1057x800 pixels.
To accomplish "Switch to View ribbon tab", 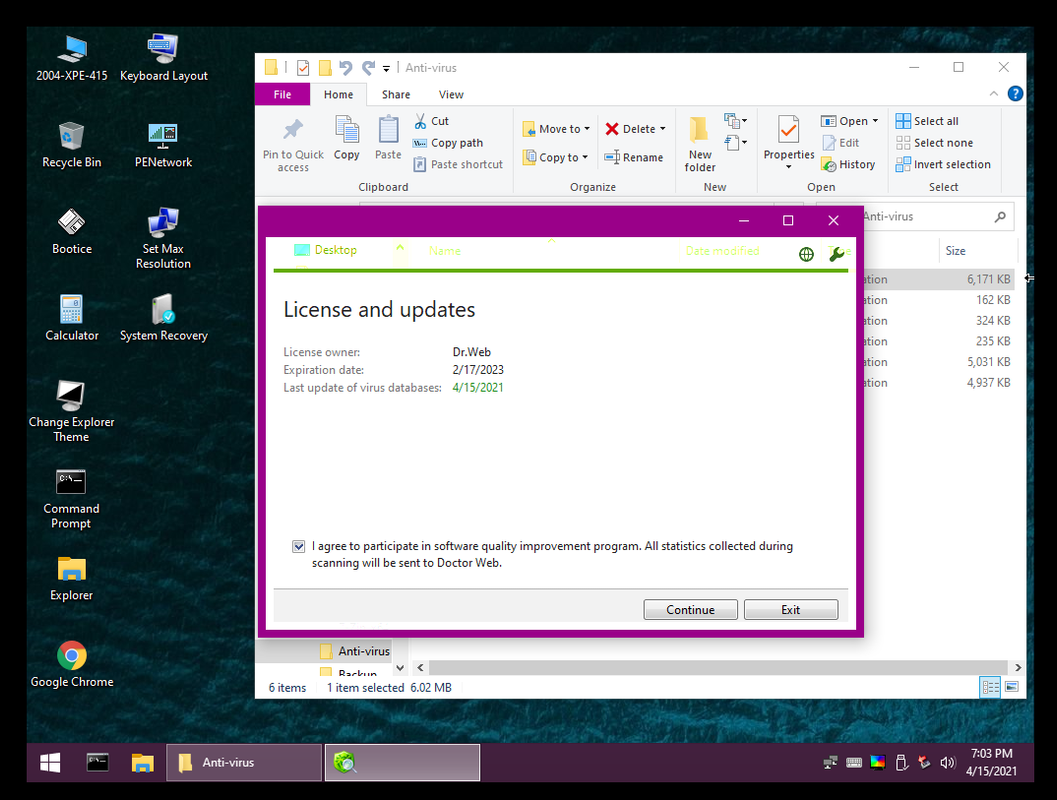I will pyautogui.click(x=451, y=94).
